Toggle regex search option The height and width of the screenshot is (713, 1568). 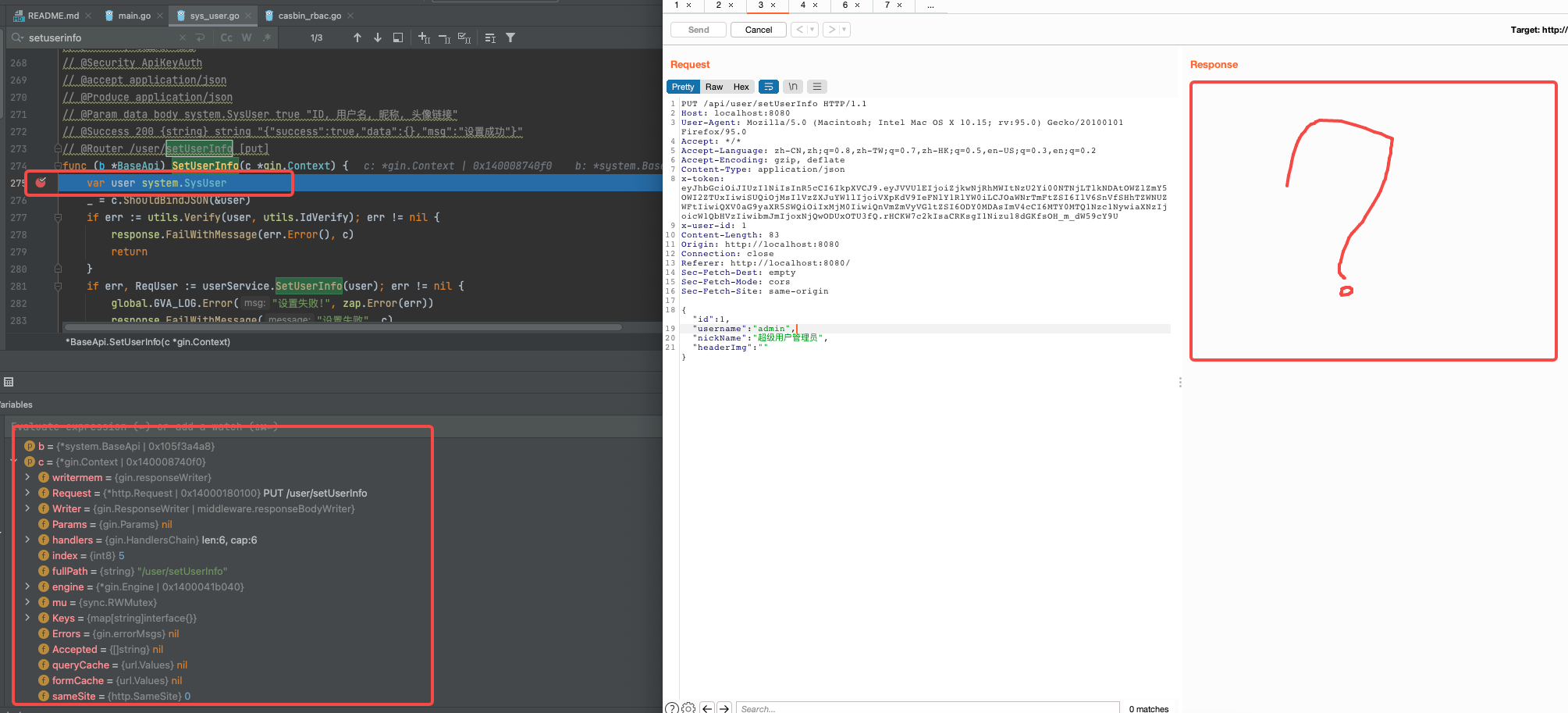(267, 37)
